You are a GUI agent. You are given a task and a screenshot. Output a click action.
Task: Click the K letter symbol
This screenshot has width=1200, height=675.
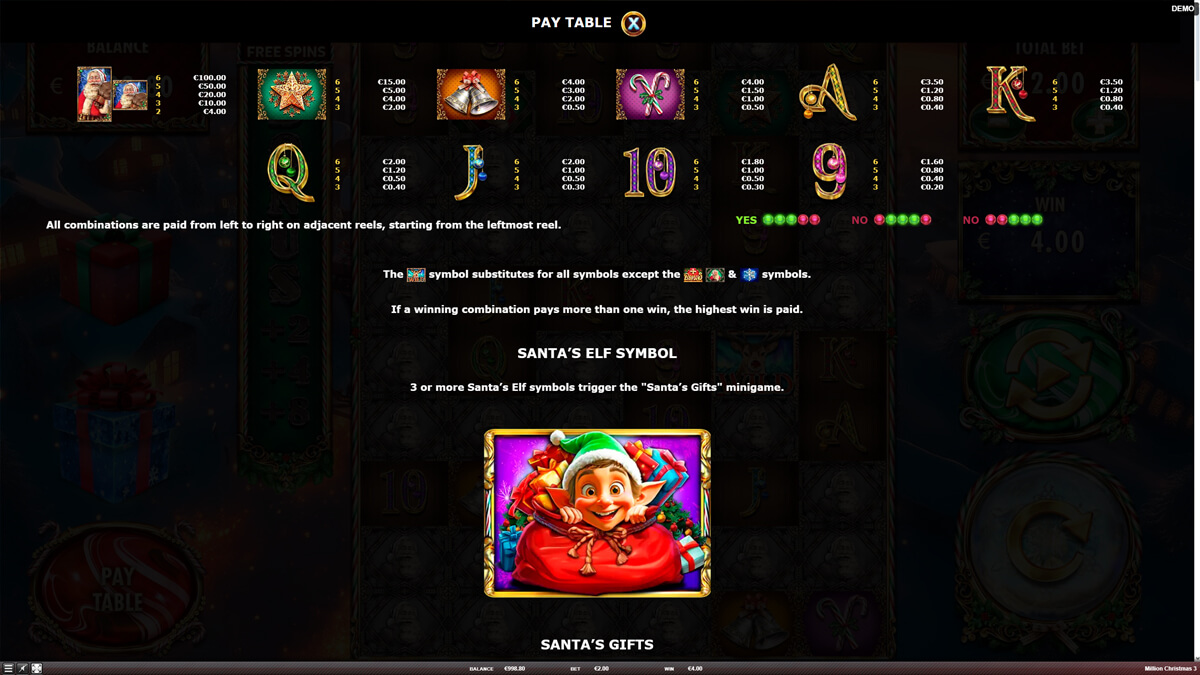pyautogui.click(x=1010, y=93)
